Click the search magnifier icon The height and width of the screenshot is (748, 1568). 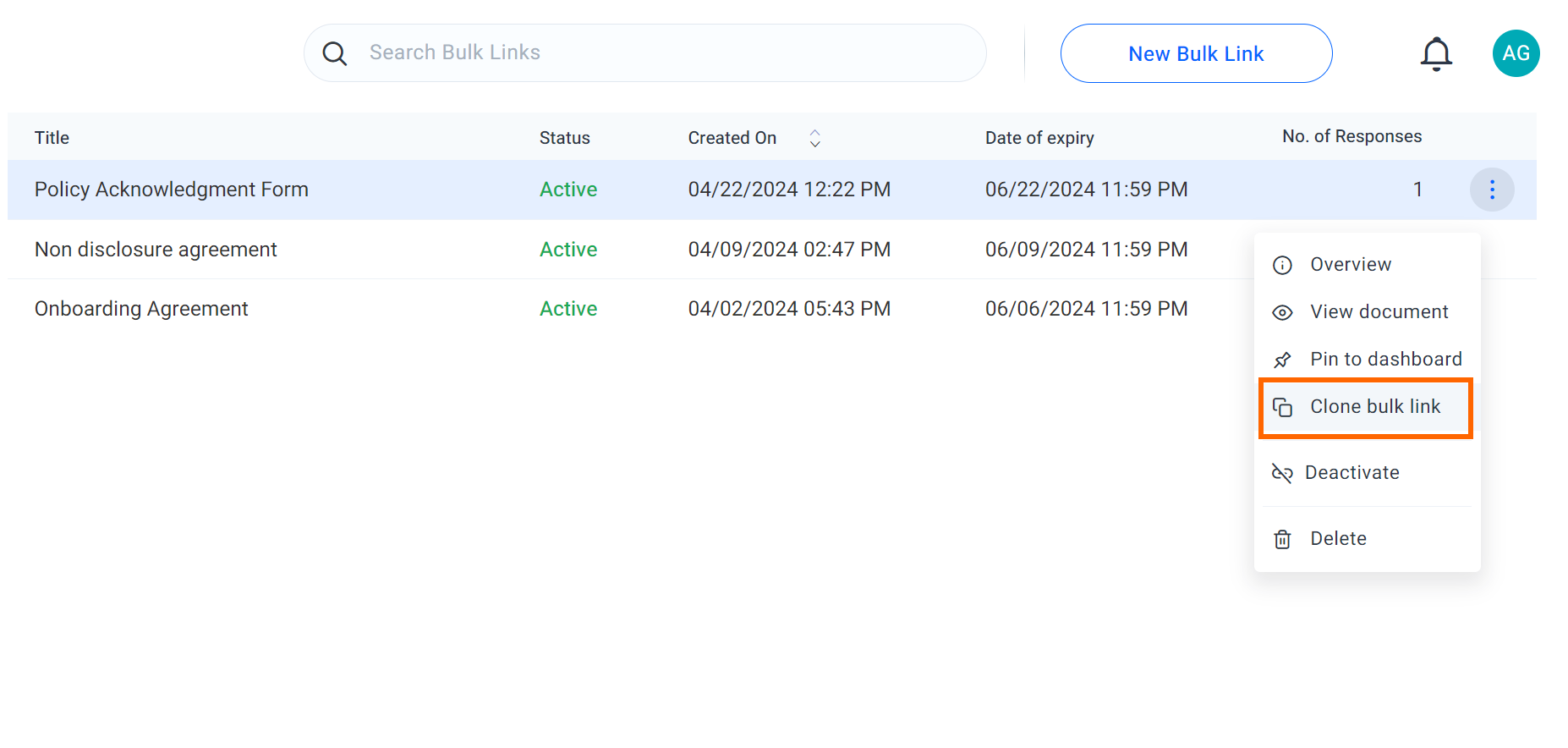(335, 53)
